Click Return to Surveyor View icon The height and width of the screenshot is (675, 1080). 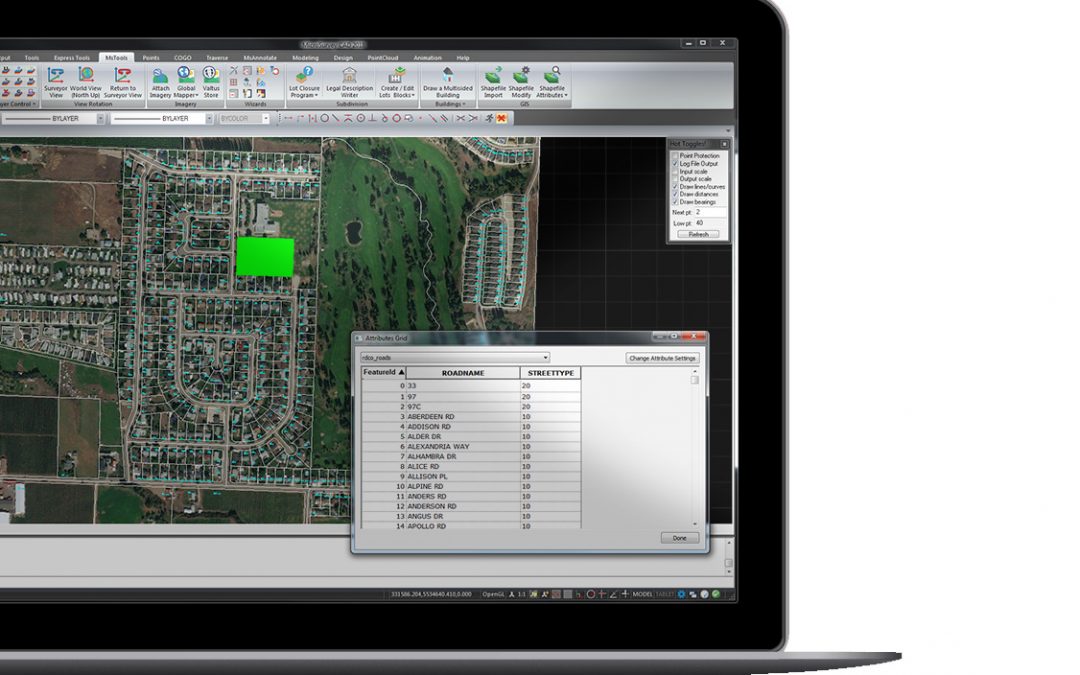pyautogui.click(x=123, y=75)
